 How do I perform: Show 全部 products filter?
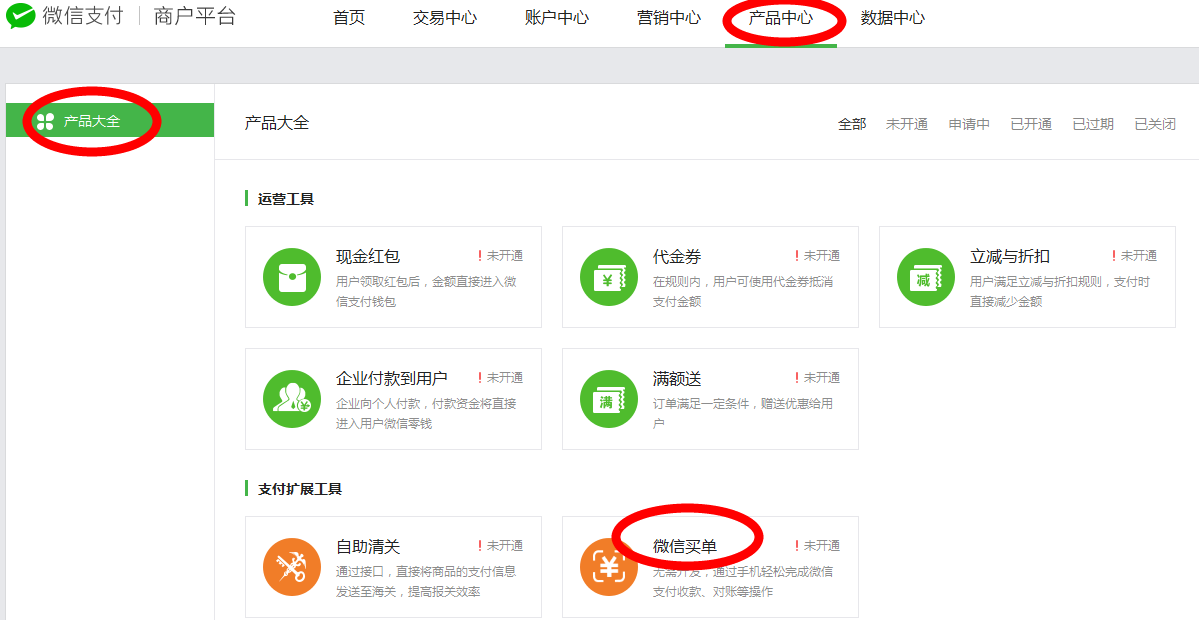852,124
